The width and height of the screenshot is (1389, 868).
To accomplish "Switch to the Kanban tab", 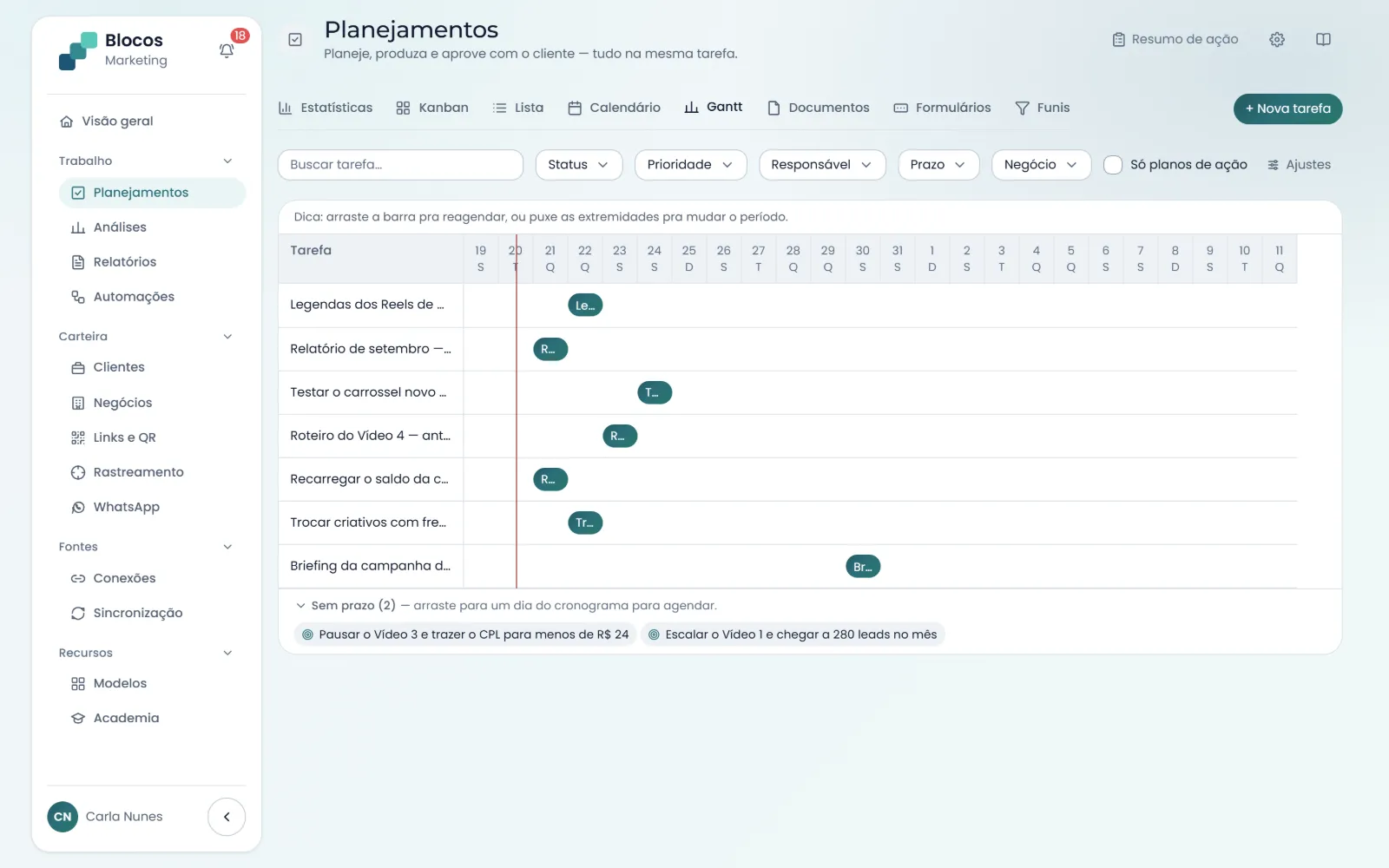I will point(432,108).
